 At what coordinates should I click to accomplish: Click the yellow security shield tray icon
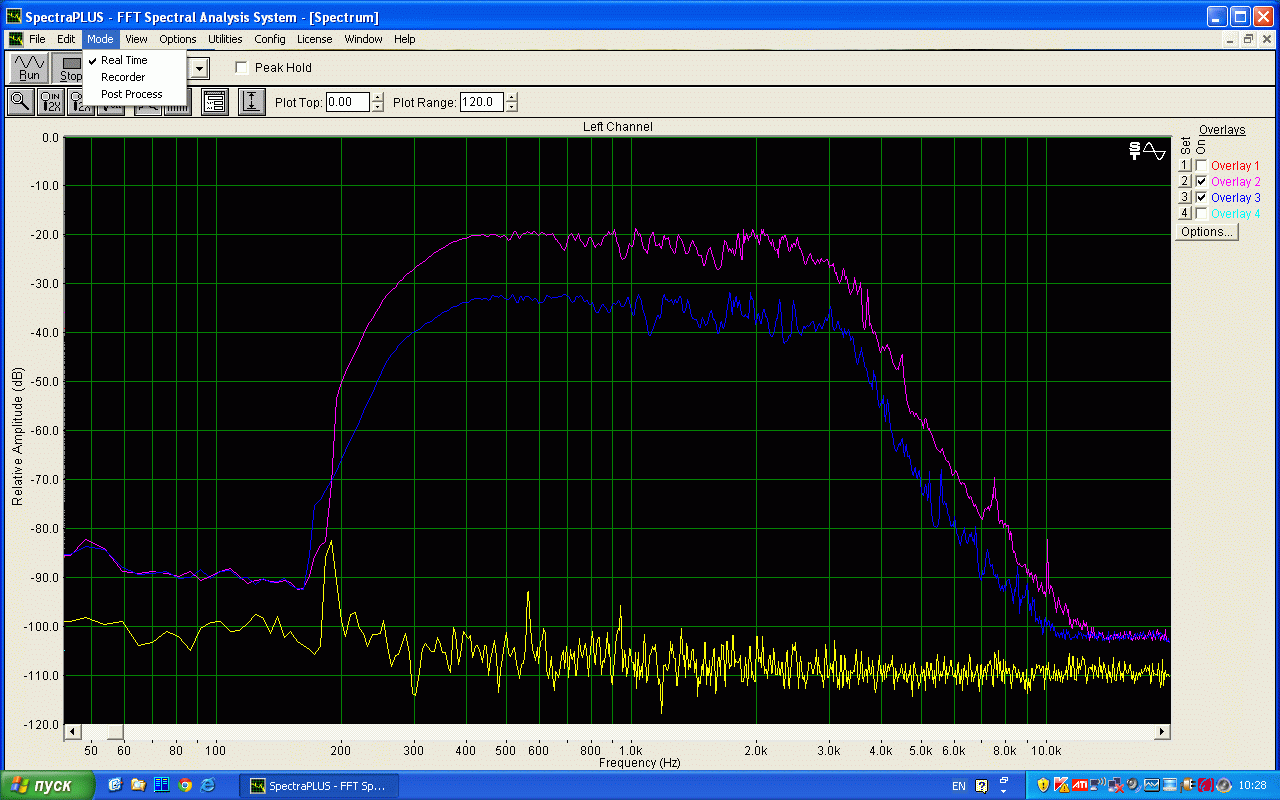click(1043, 785)
